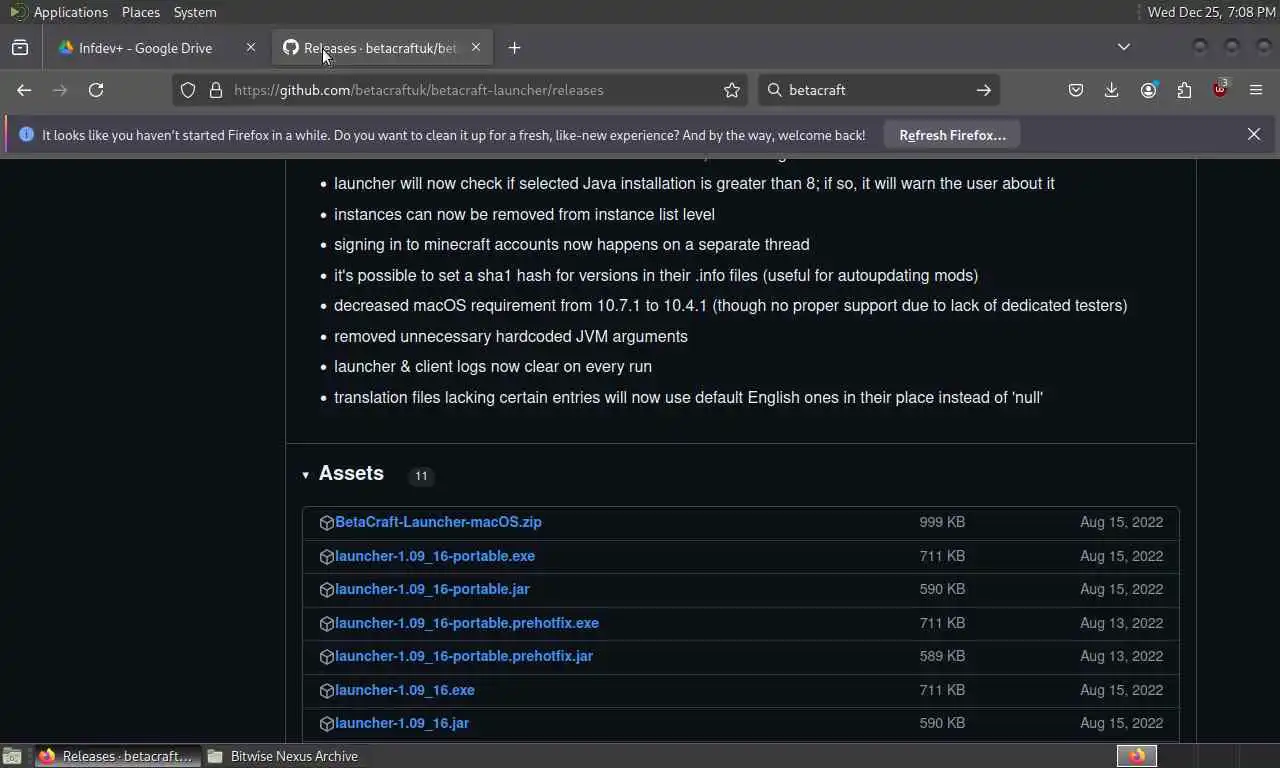This screenshot has width=1280, height=768.
Task: Click the search magnifier icon
Action: click(774, 90)
